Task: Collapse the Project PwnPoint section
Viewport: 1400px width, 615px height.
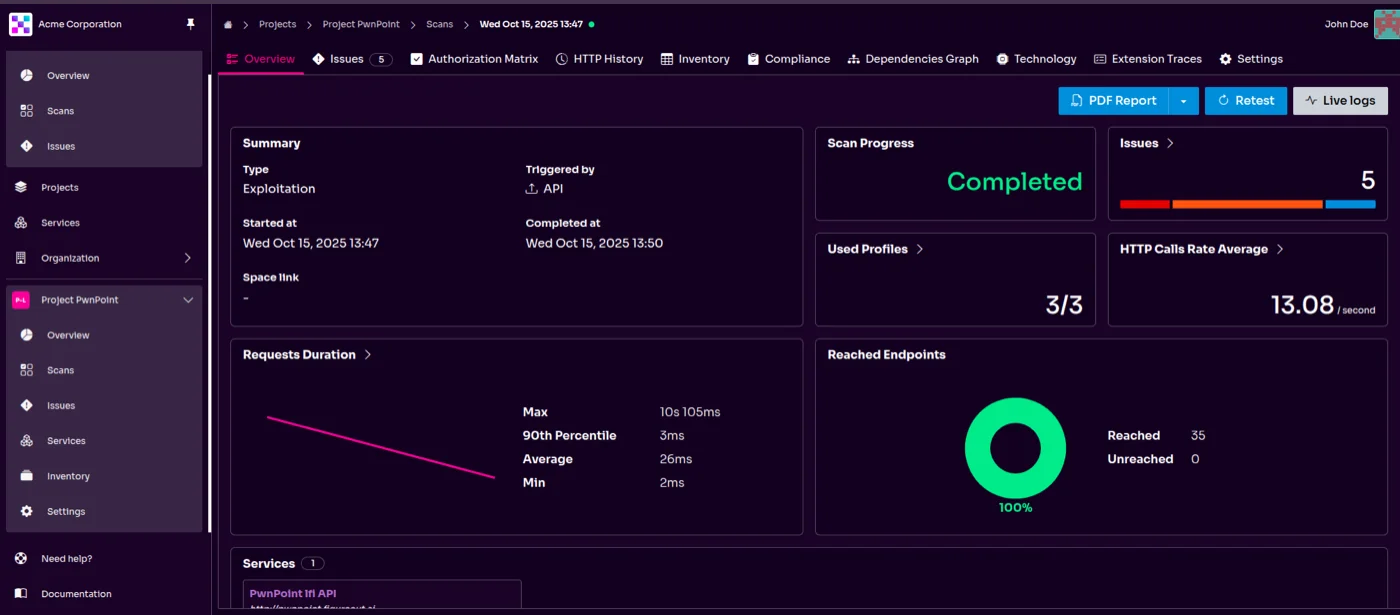Action: pyautogui.click(x=188, y=299)
